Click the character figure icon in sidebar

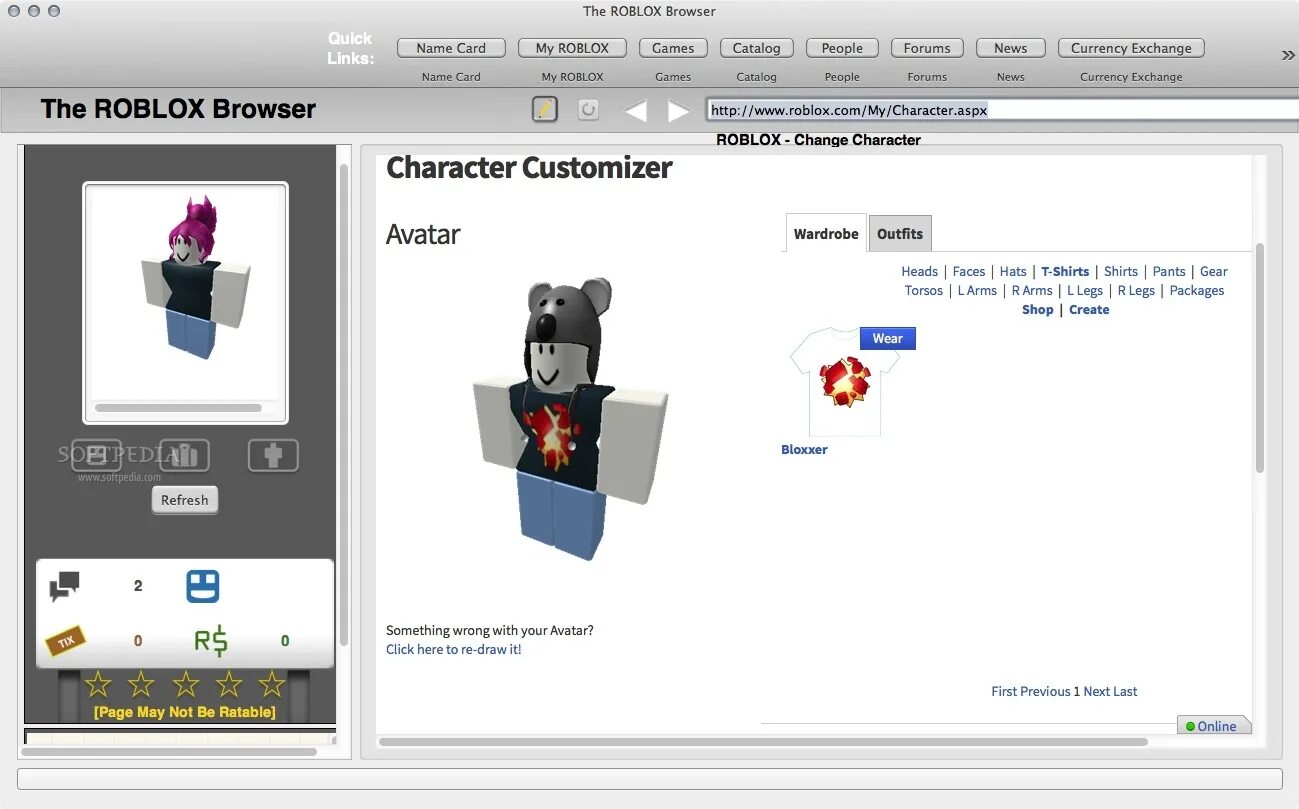coord(273,455)
